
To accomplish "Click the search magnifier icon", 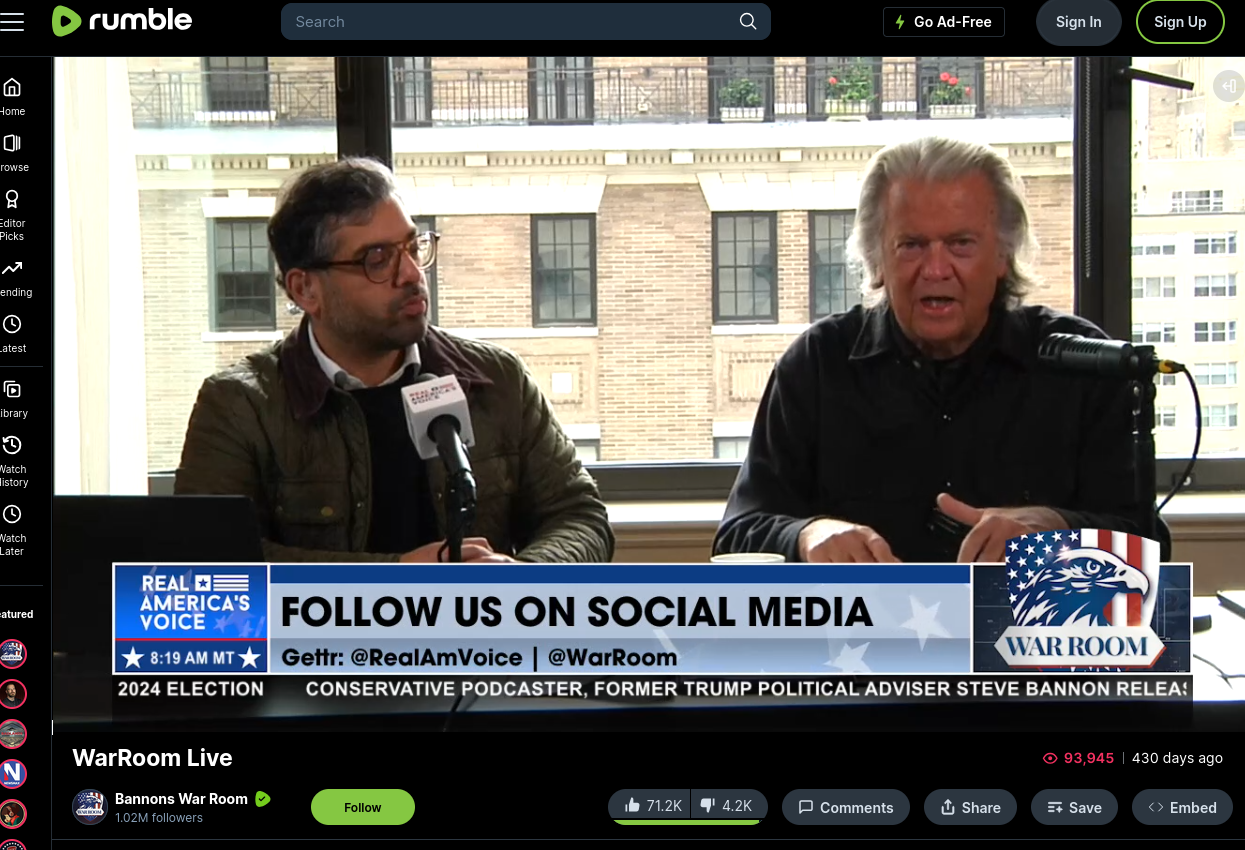I will pos(748,21).
